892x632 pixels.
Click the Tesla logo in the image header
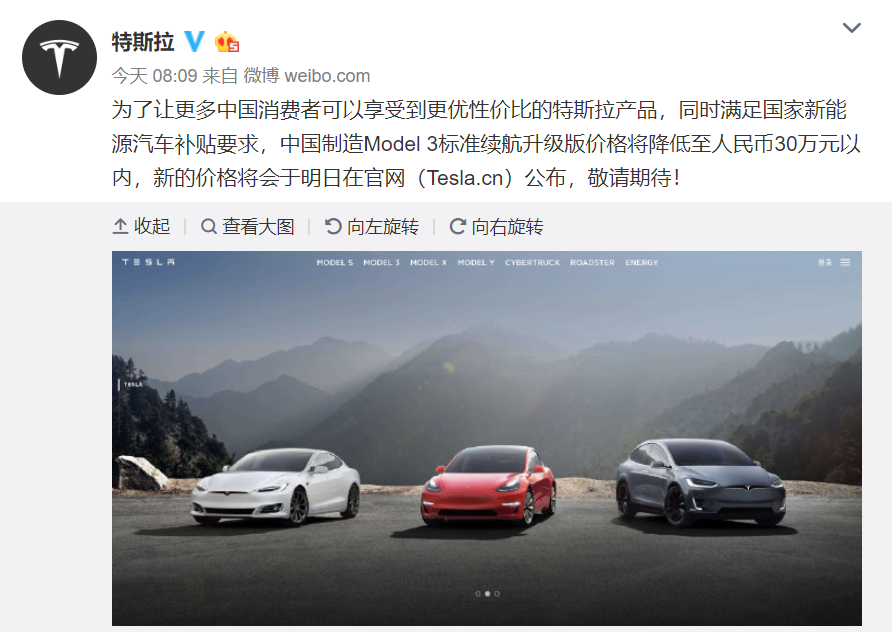(148, 262)
